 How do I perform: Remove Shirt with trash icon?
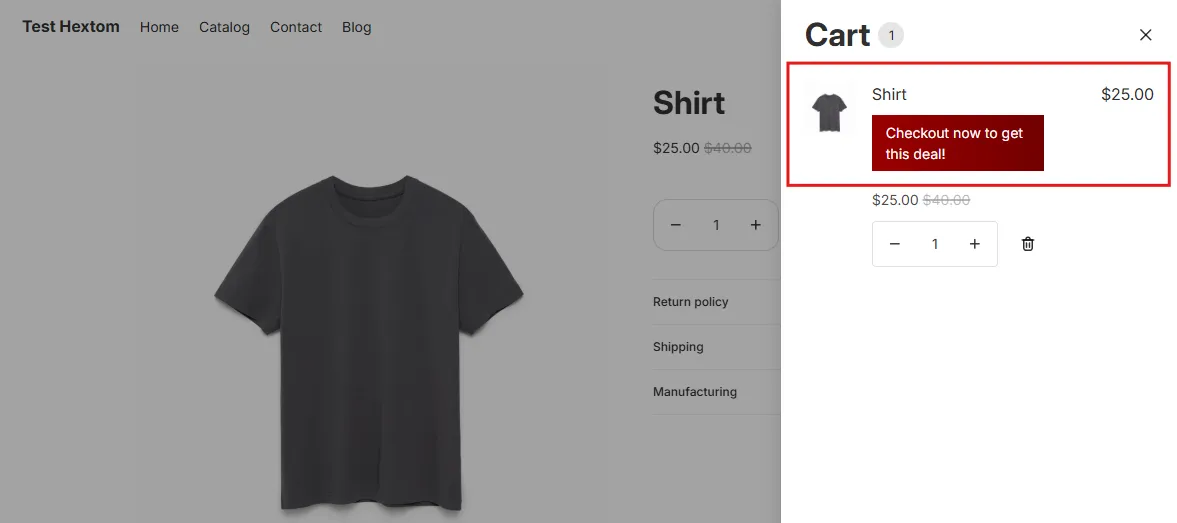1028,244
